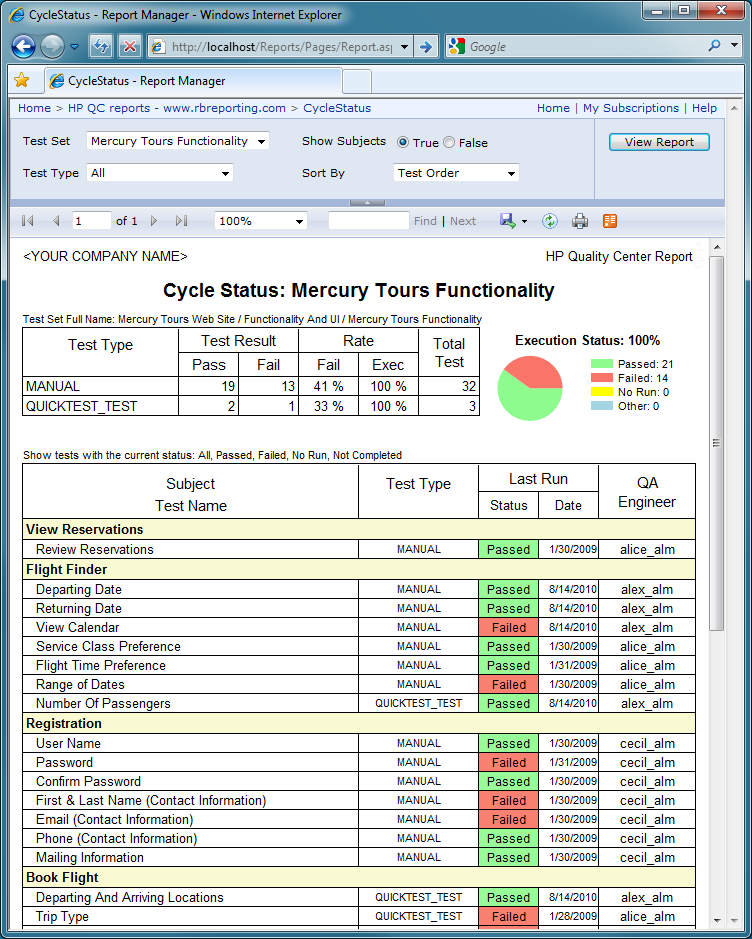
Task: Click the Google logo in search box
Action: point(457,46)
